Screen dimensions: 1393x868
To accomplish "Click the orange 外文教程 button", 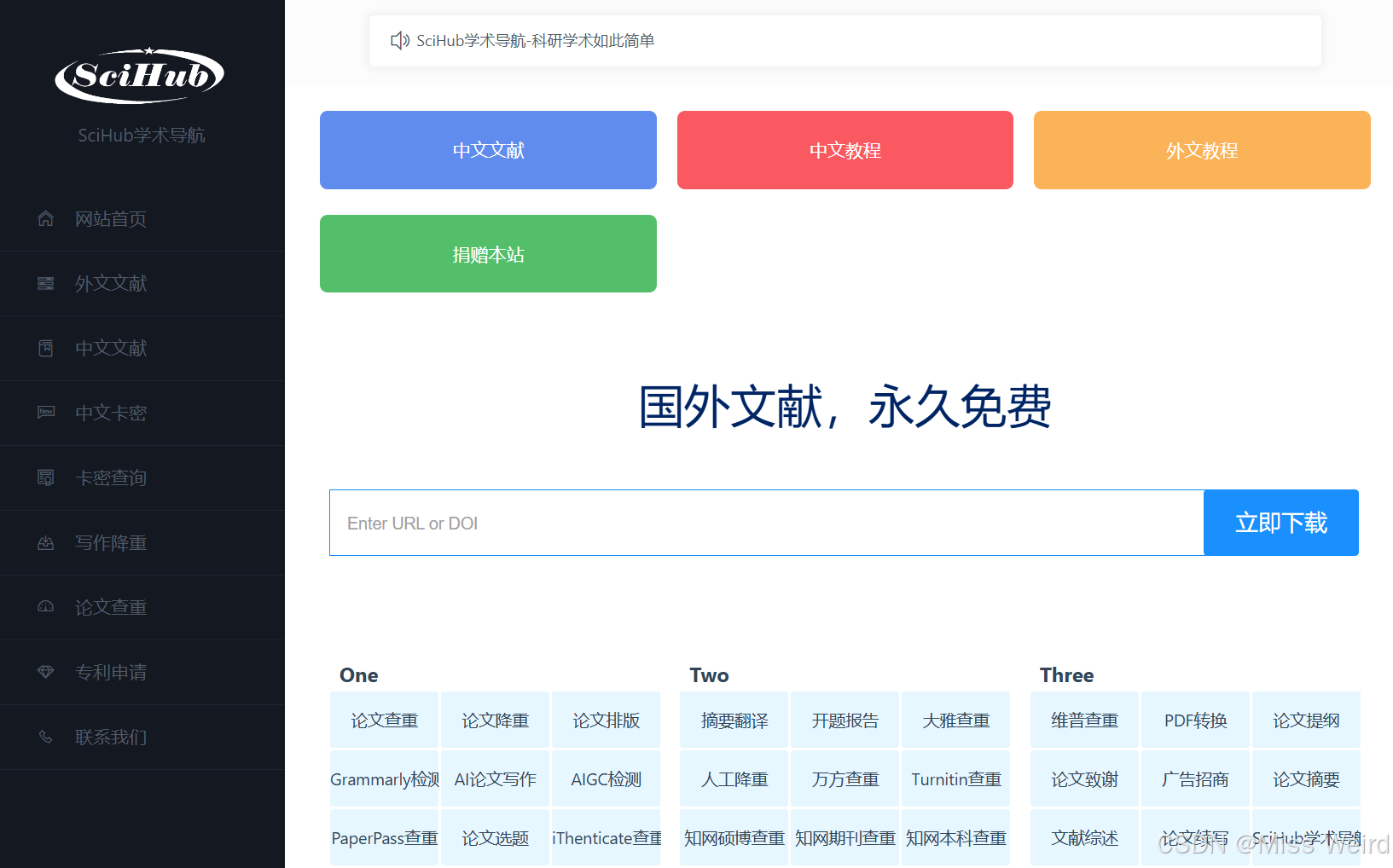I will (1202, 150).
